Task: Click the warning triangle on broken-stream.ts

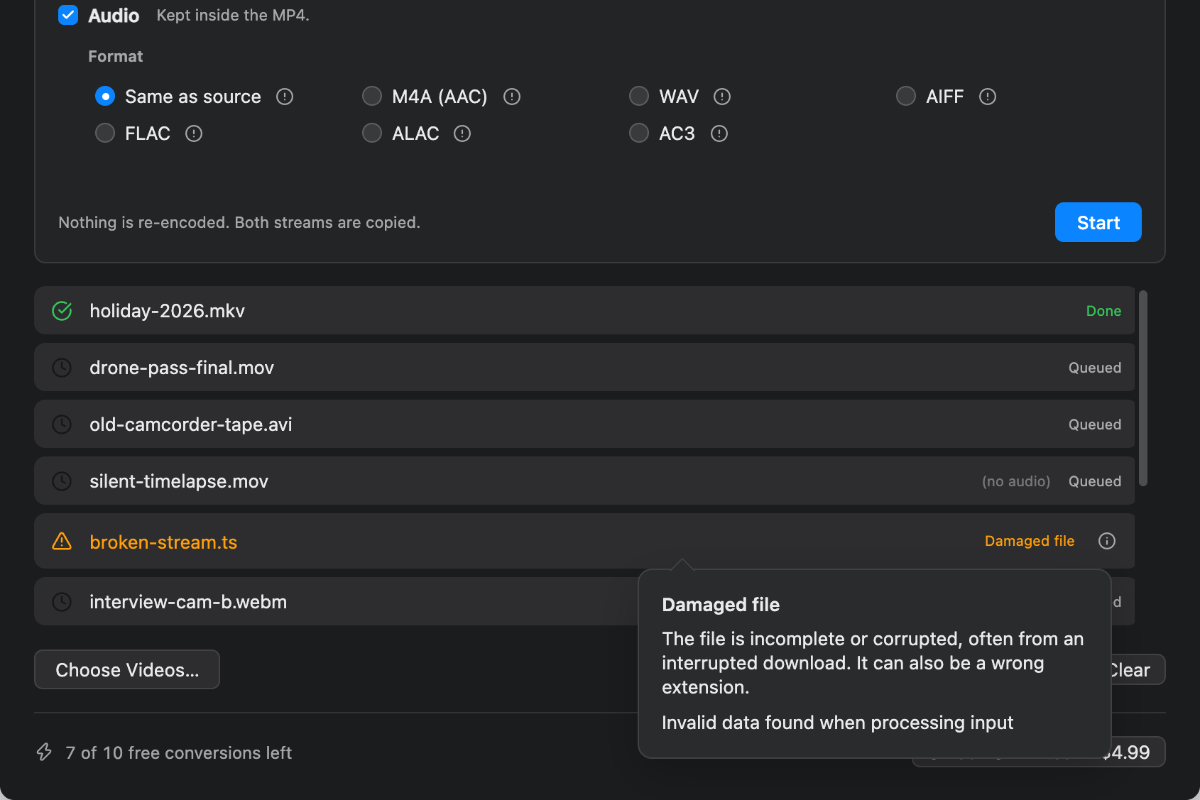Action: tap(62, 541)
